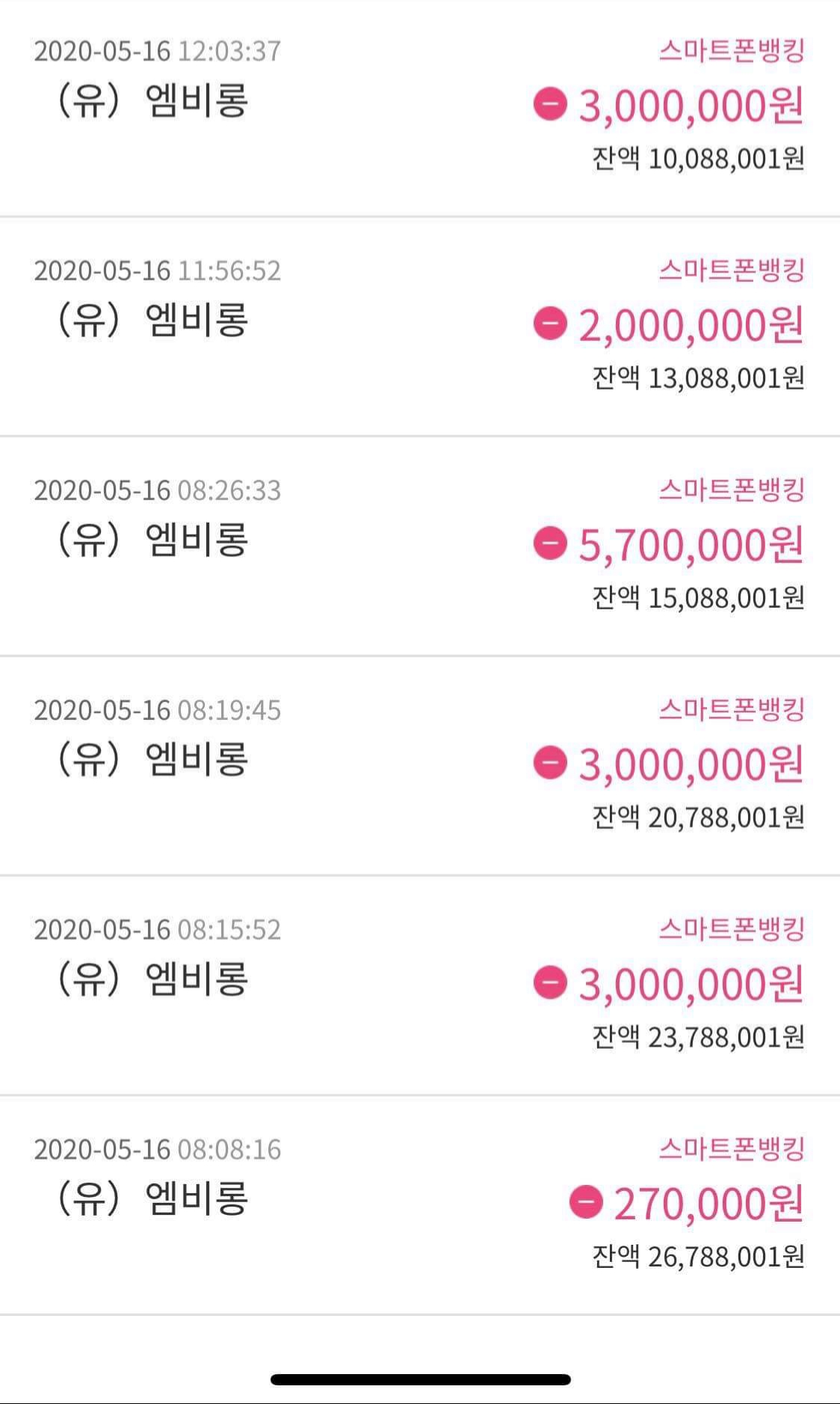Tap the 2,000,000원 withdrawal amount

(691, 324)
